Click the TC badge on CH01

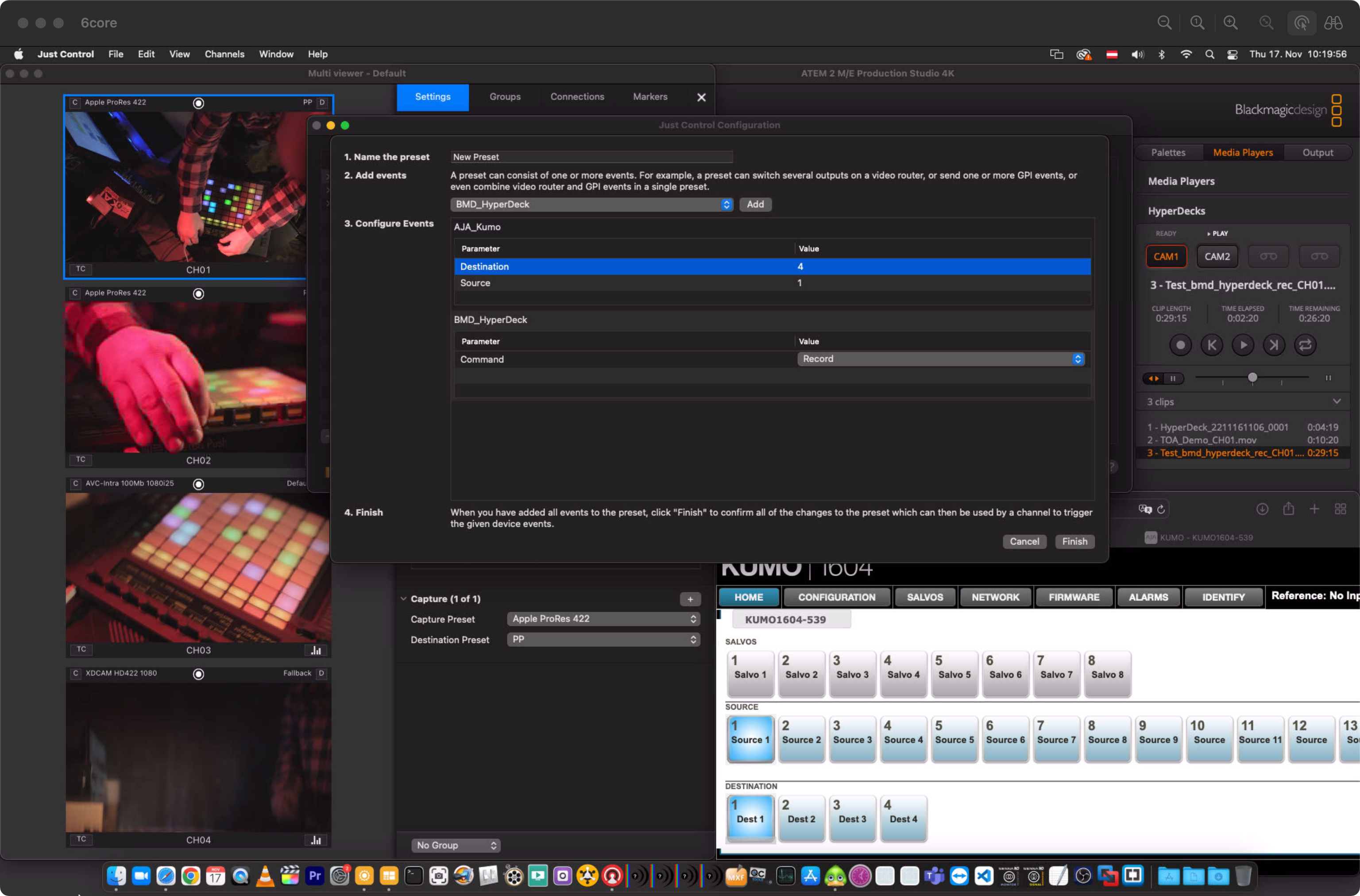(x=81, y=269)
